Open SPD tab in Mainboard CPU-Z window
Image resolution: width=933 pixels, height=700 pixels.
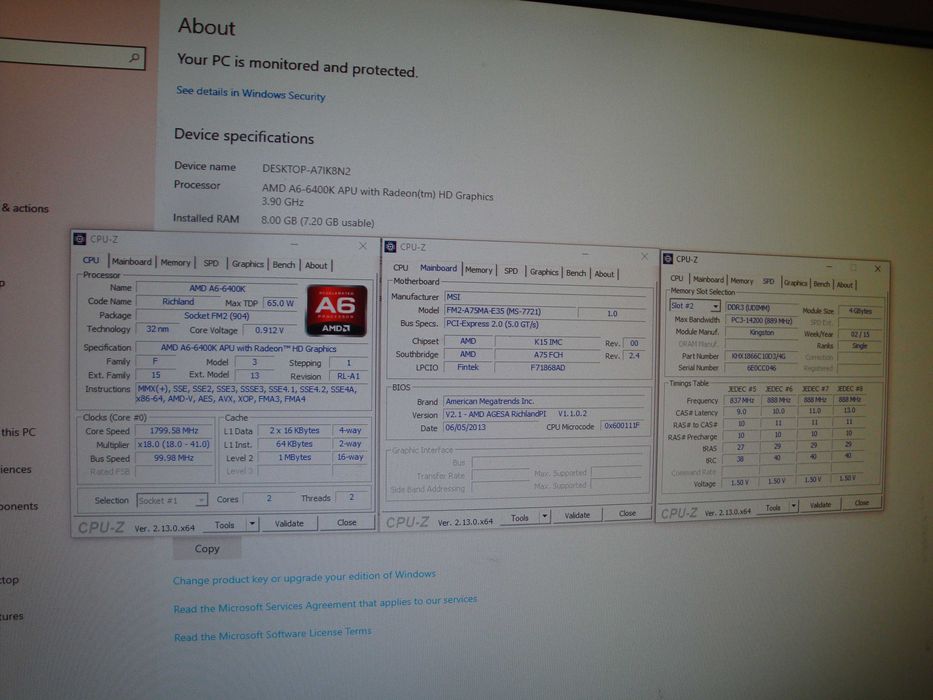(511, 270)
